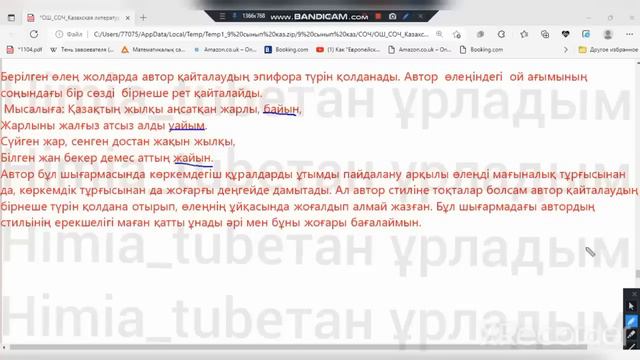The width and height of the screenshot is (640, 360).
Task: Click the line starting Берілген өлең жолдарда
Action: (x=294, y=77)
